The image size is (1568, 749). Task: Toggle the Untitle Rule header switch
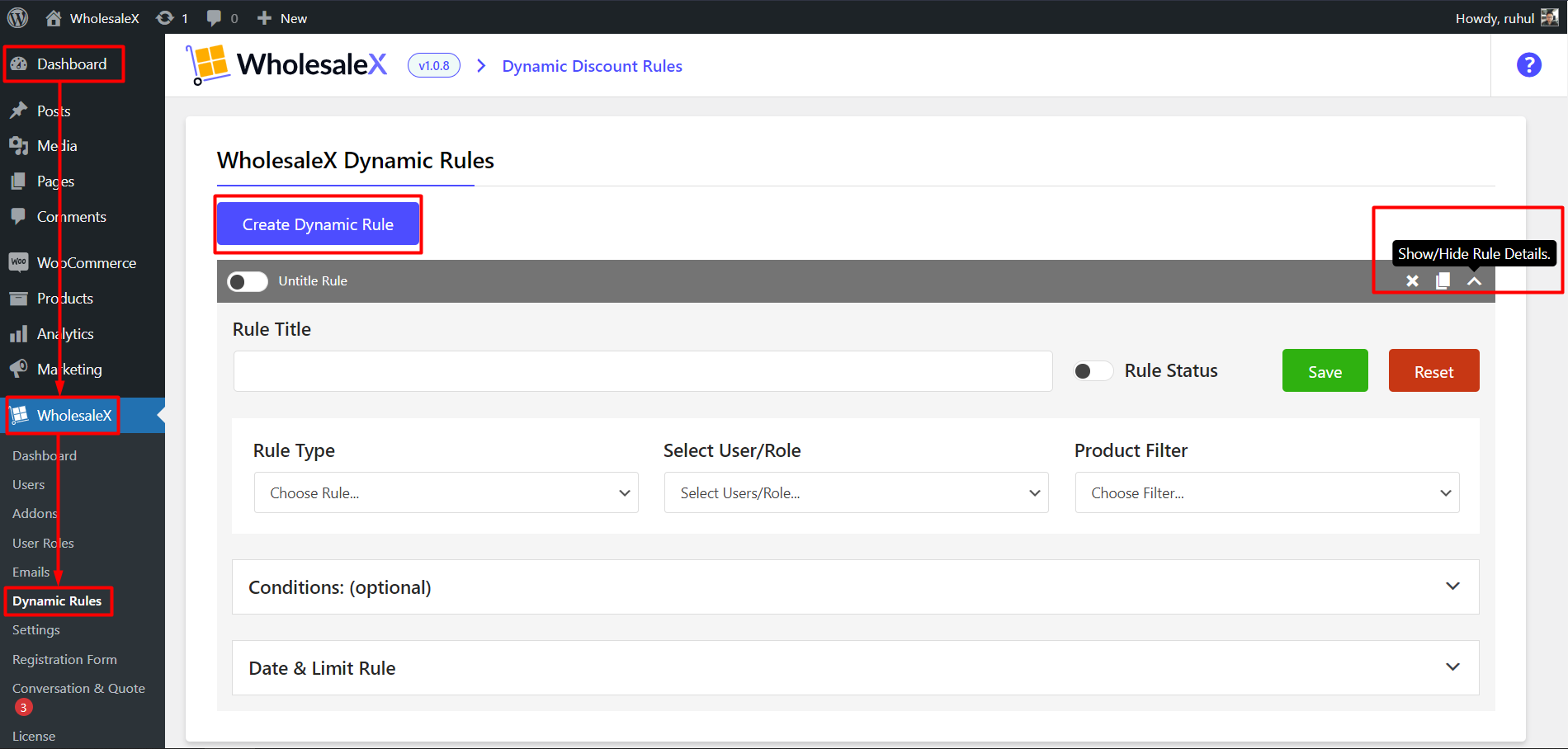click(248, 282)
